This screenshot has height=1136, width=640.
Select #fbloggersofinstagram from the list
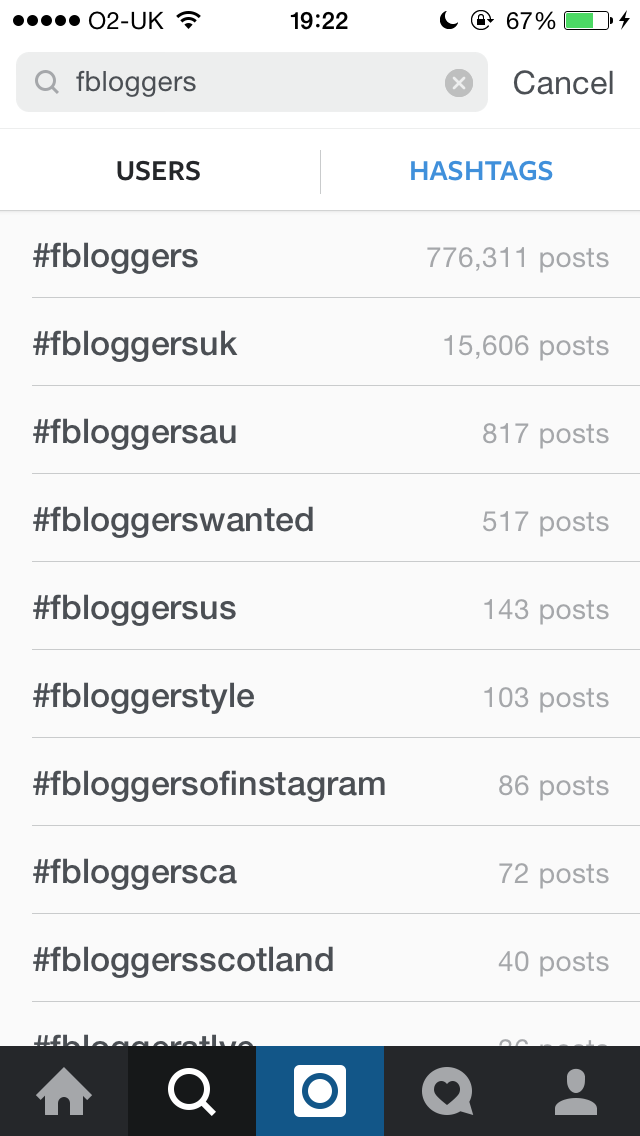point(320,785)
